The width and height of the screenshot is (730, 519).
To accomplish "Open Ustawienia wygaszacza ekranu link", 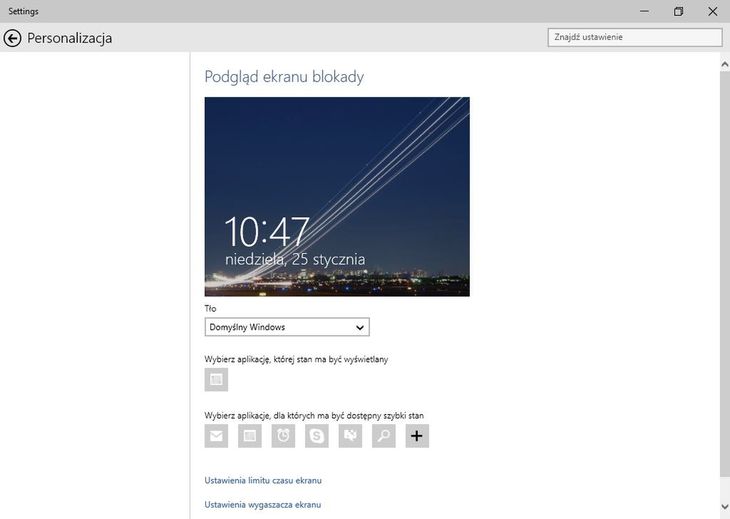I will [262, 505].
